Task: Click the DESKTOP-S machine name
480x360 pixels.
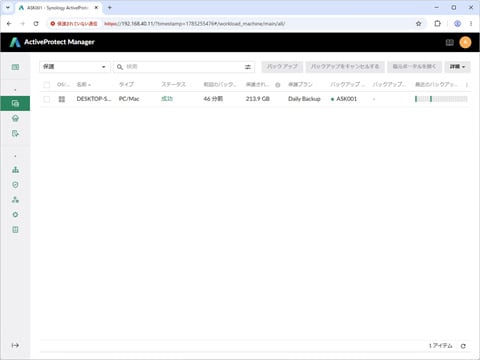Action: pyautogui.click(x=94, y=99)
